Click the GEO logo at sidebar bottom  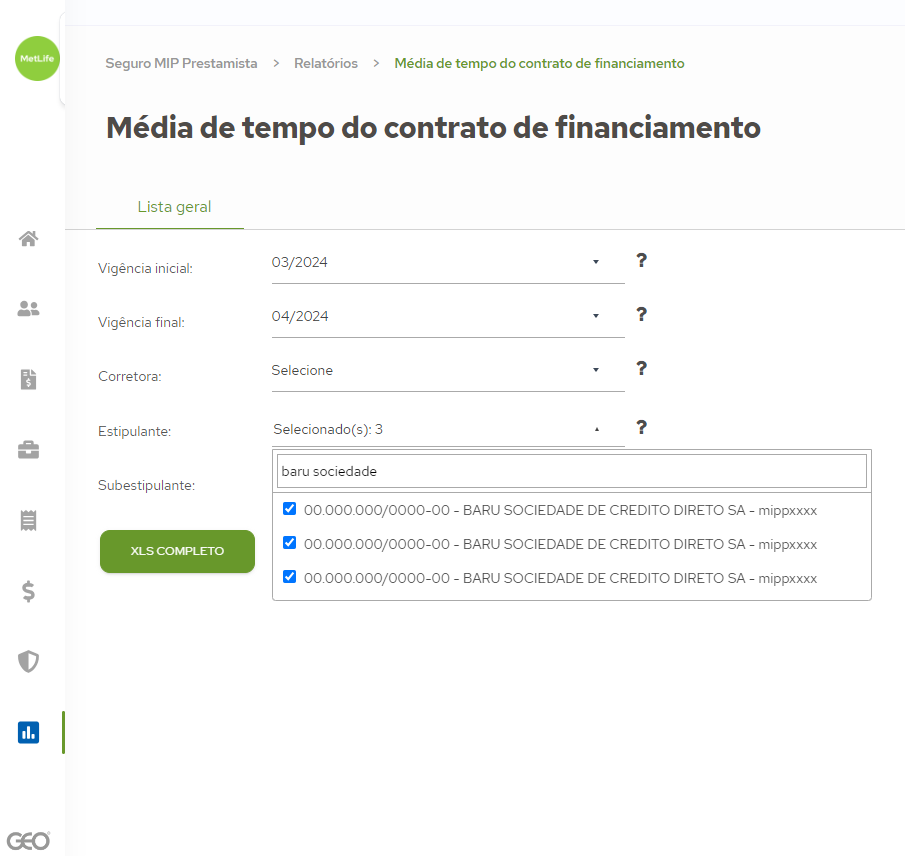[28, 840]
